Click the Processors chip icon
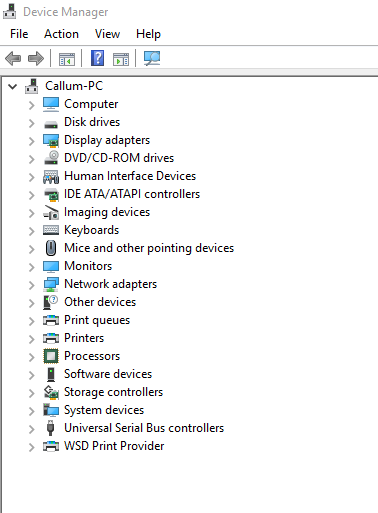 pyautogui.click(x=51, y=356)
